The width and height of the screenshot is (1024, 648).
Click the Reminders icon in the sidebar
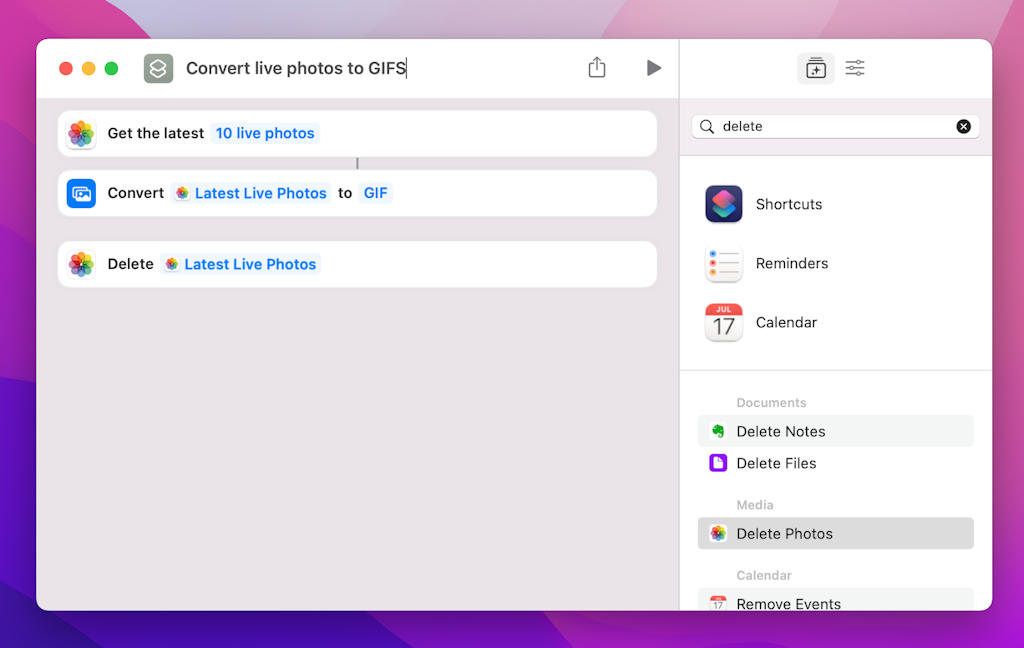pos(723,263)
